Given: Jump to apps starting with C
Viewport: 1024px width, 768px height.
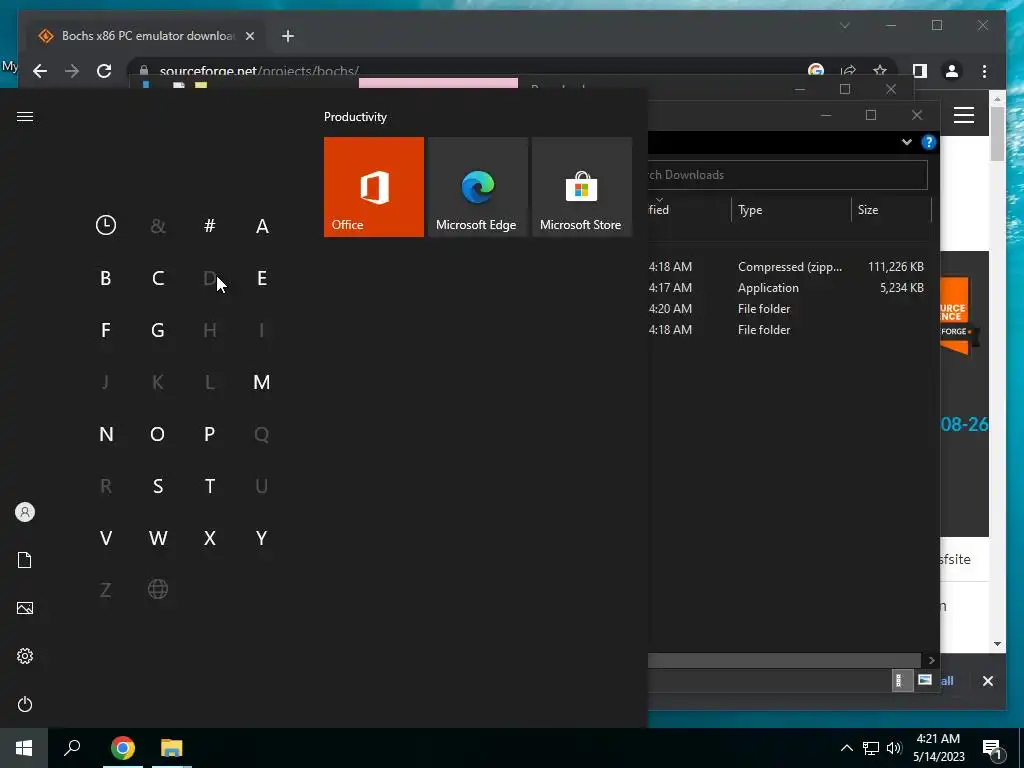Looking at the screenshot, I should click(x=157, y=278).
